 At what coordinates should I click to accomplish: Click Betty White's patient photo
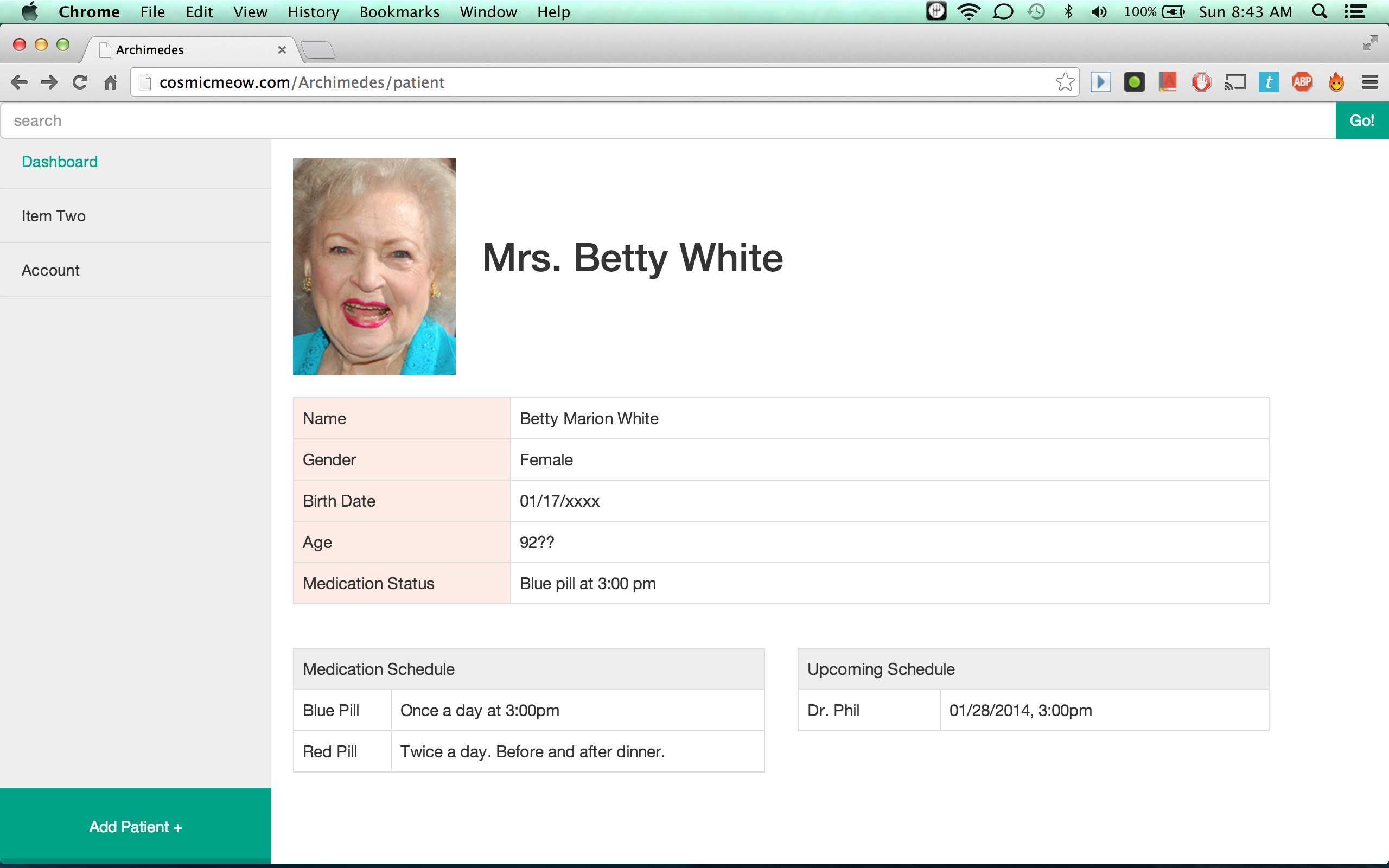coord(374,267)
